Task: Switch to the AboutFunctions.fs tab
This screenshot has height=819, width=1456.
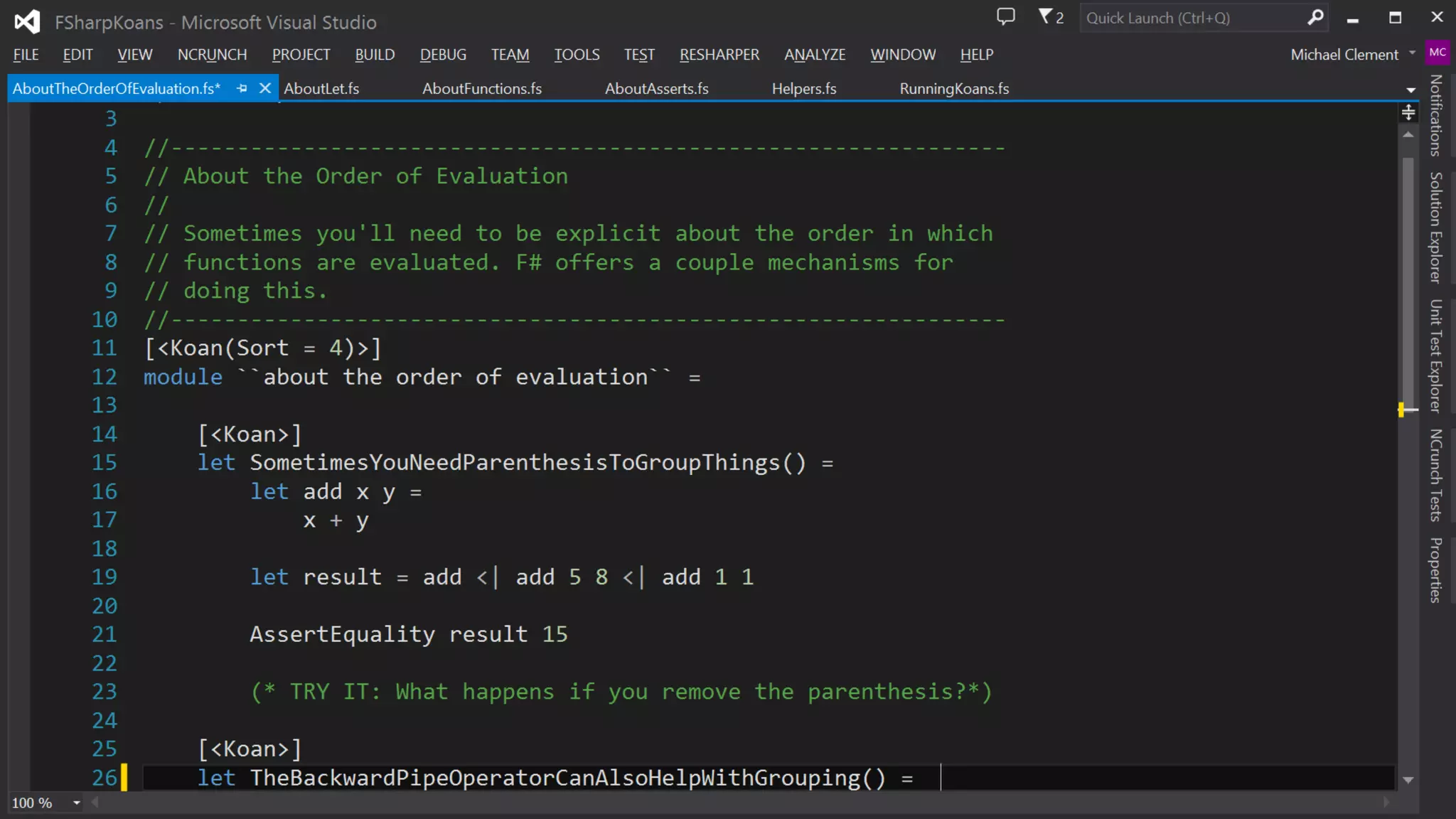Action: tap(481, 89)
